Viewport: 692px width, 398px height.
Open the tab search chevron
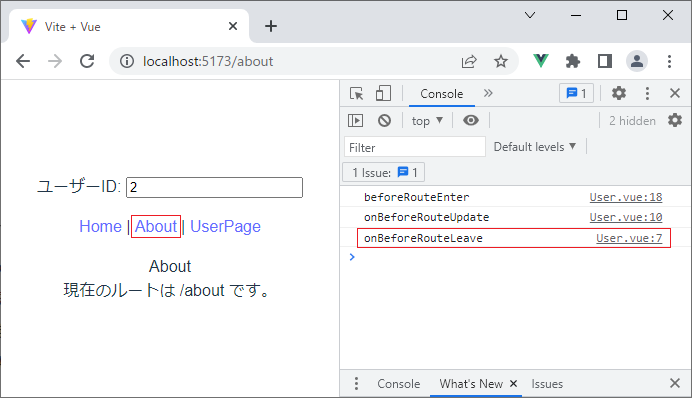[530, 15]
